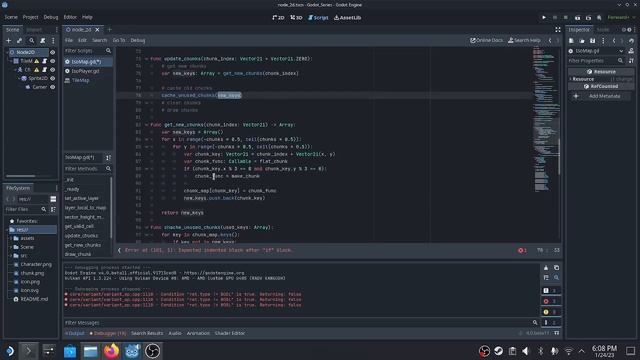Open the Project menu
This screenshot has width=640, height=360.
click(x=30, y=17)
